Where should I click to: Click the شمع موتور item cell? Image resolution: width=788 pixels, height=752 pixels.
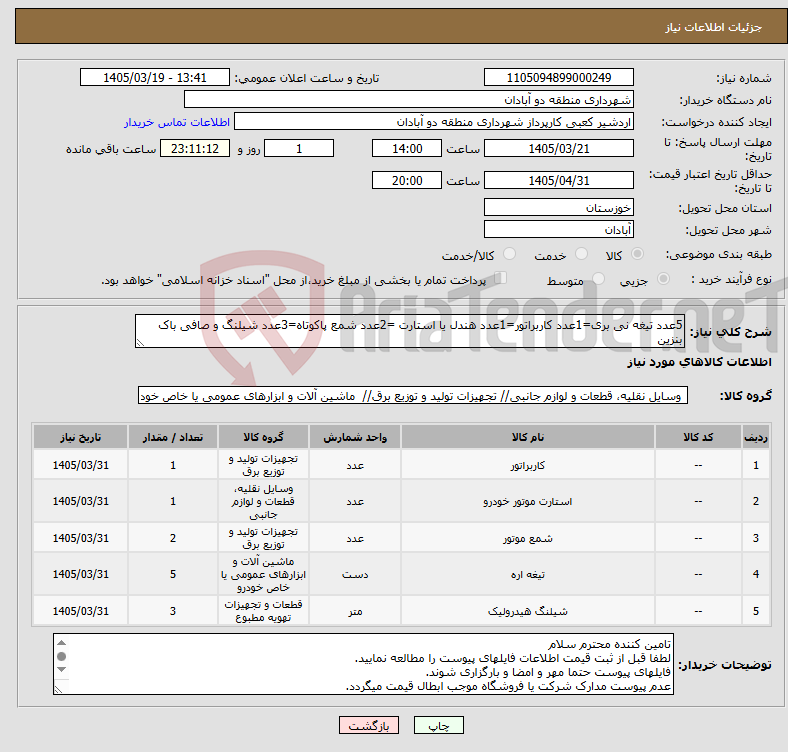click(x=528, y=538)
